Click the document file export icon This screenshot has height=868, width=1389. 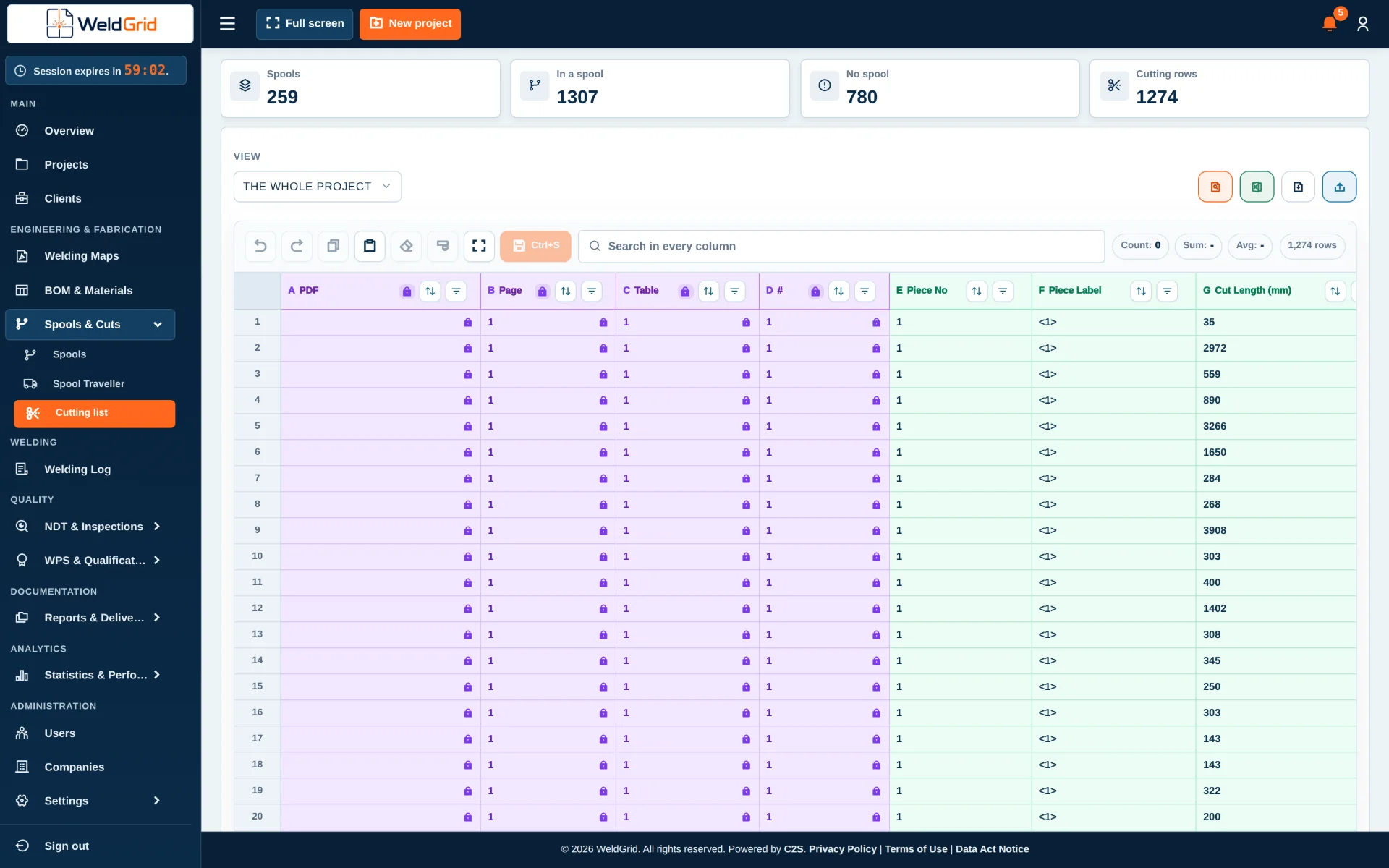point(1298,187)
